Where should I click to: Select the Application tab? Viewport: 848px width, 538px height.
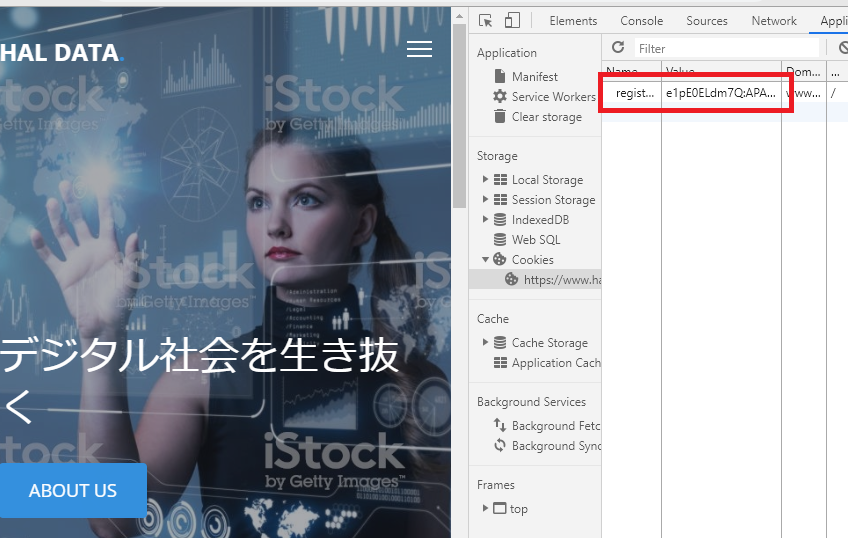pos(833,21)
